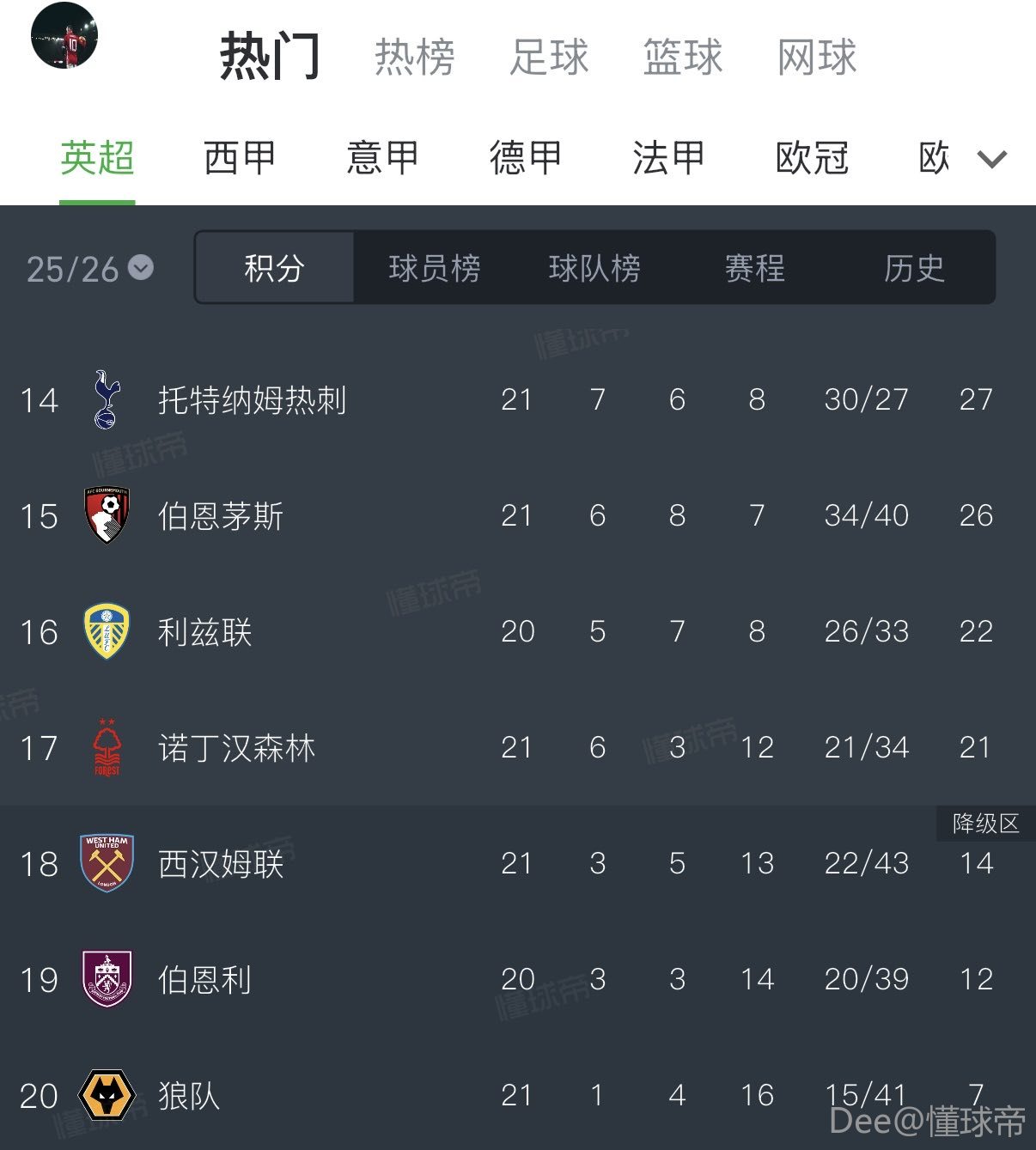Tap the Wolves club crest
The height and width of the screenshot is (1150, 1036).
[x=107, y=1095]
